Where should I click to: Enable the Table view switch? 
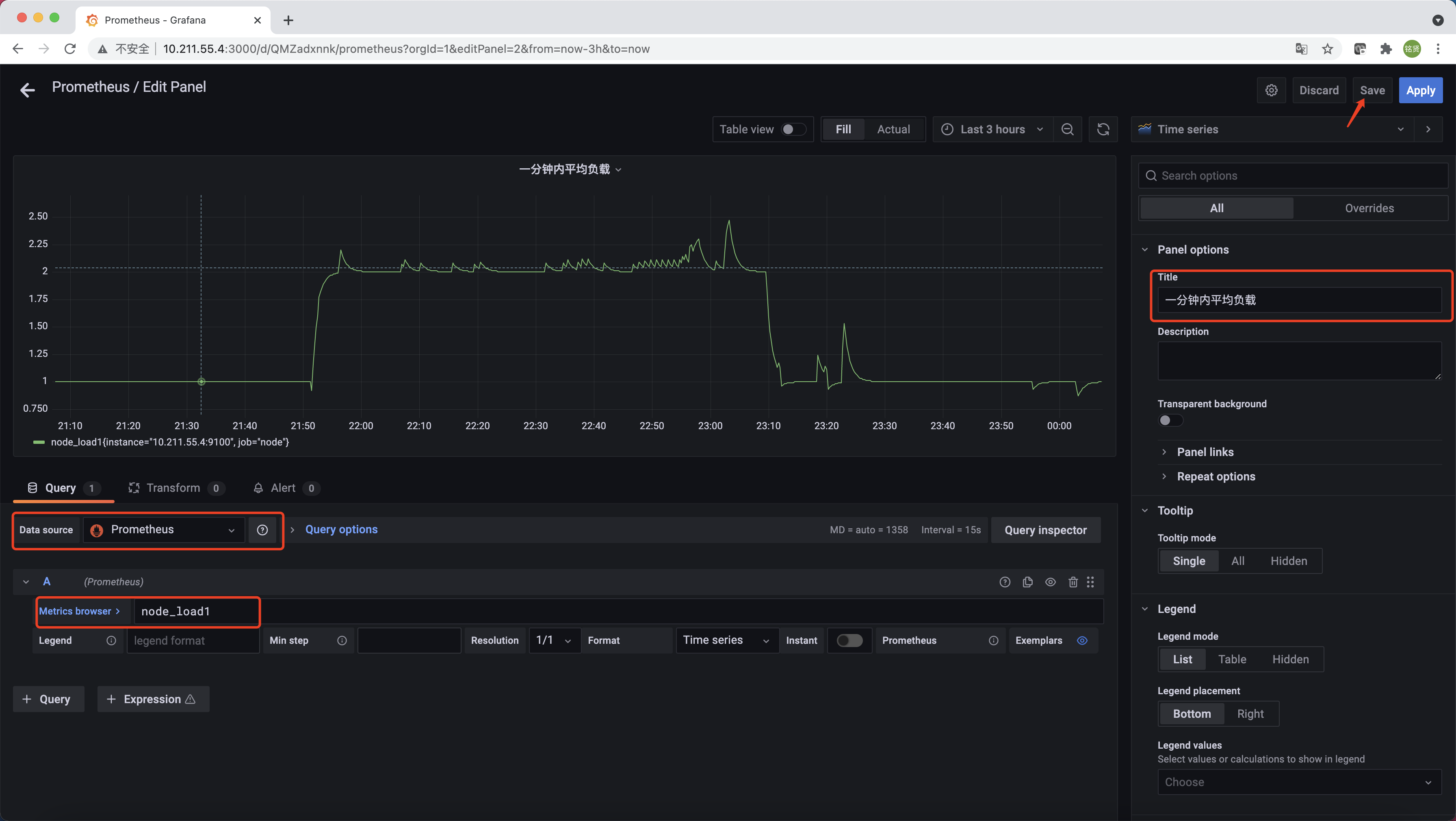pos(793,130)
